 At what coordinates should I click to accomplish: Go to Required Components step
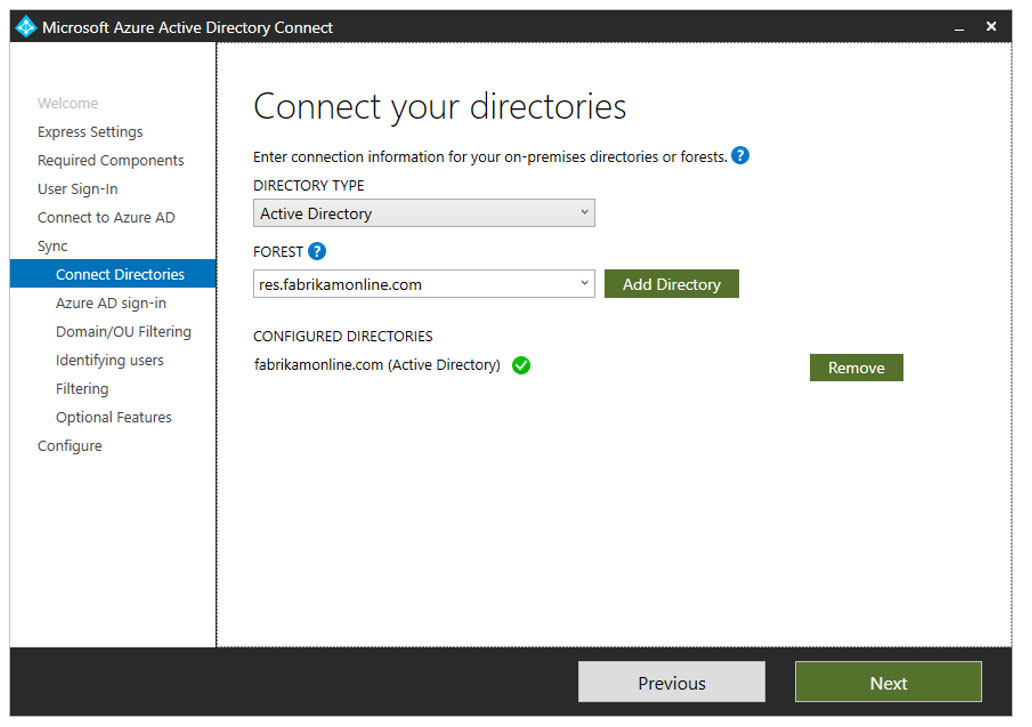(111, 161)
